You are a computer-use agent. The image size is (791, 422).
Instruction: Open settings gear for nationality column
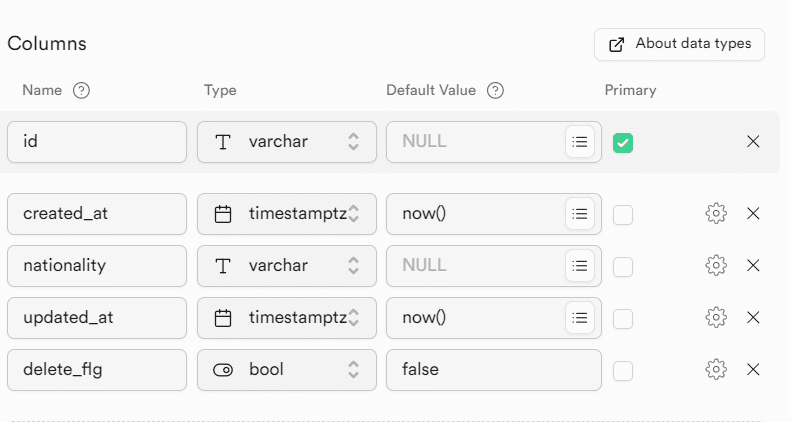pyautogui.click(x=715, y=266)
